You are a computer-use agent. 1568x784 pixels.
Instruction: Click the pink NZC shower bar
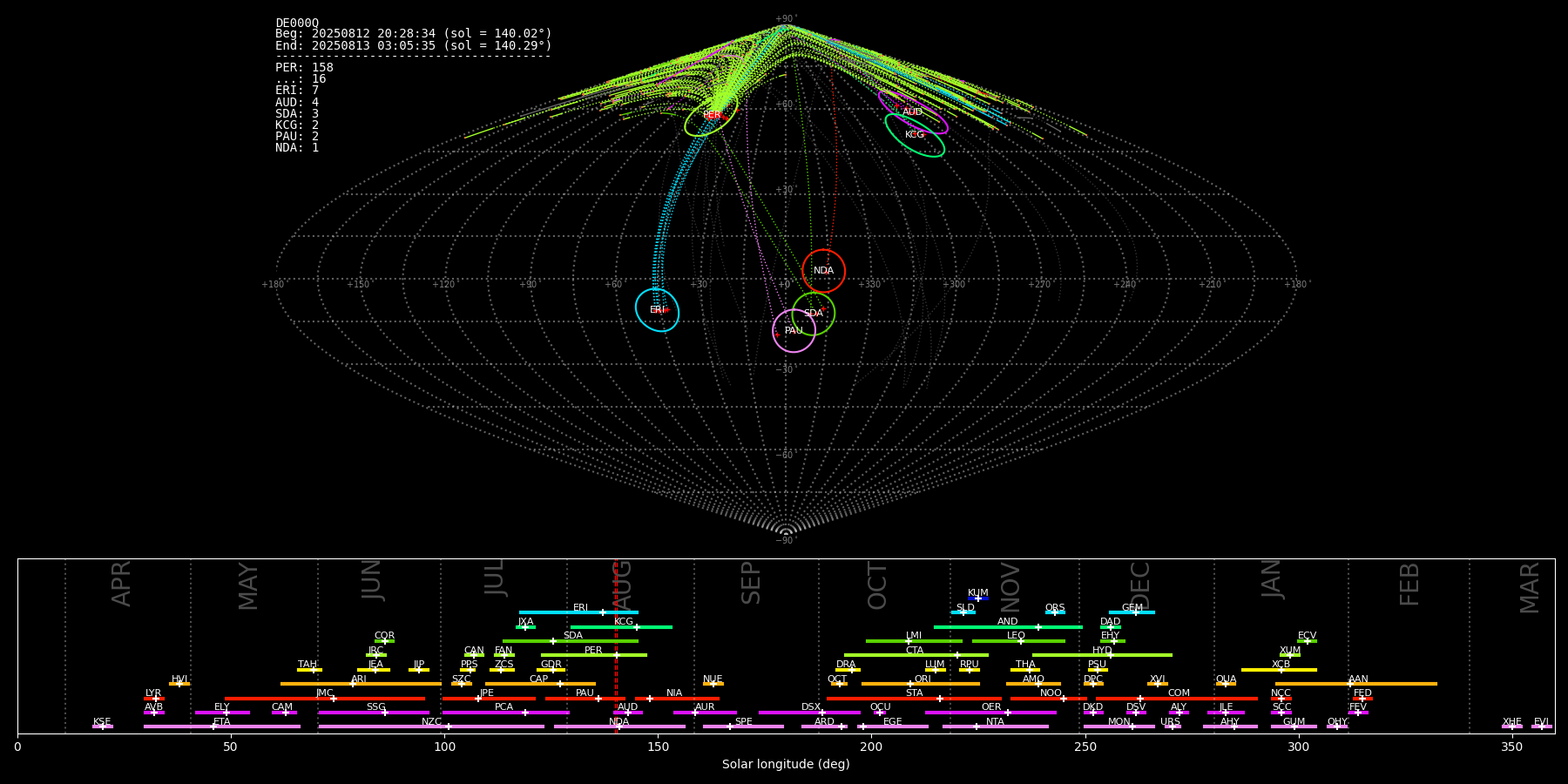tap(431, 727)
